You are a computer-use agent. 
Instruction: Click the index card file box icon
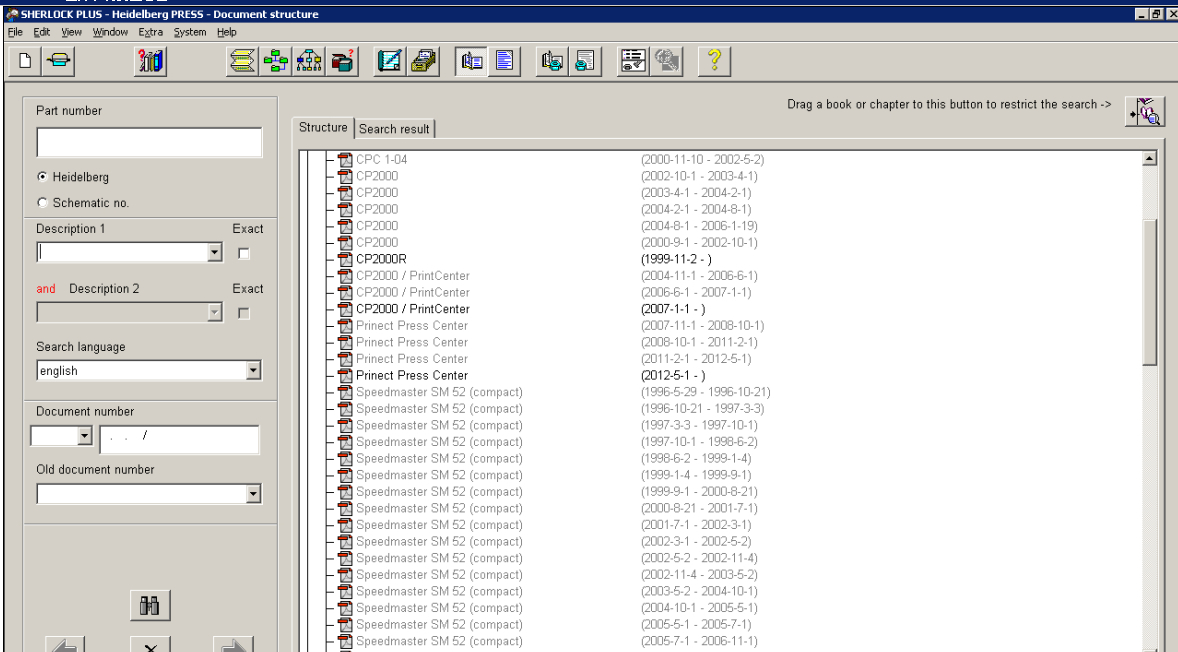[423, 61]
